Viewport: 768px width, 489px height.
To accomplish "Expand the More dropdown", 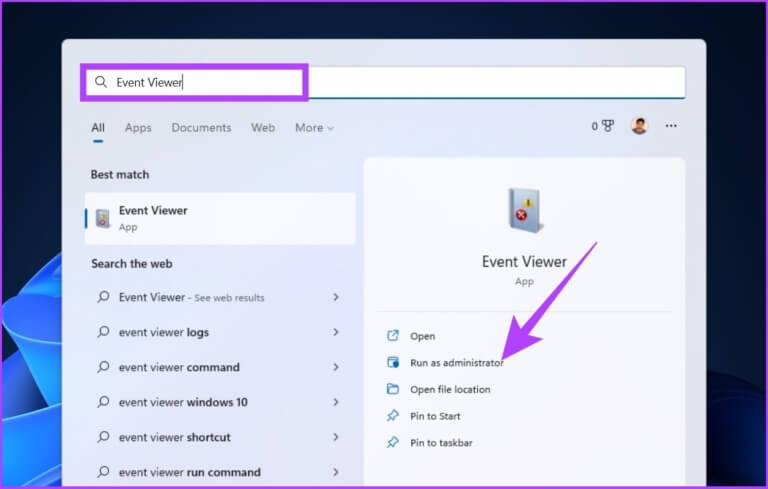I will point(314,128).
